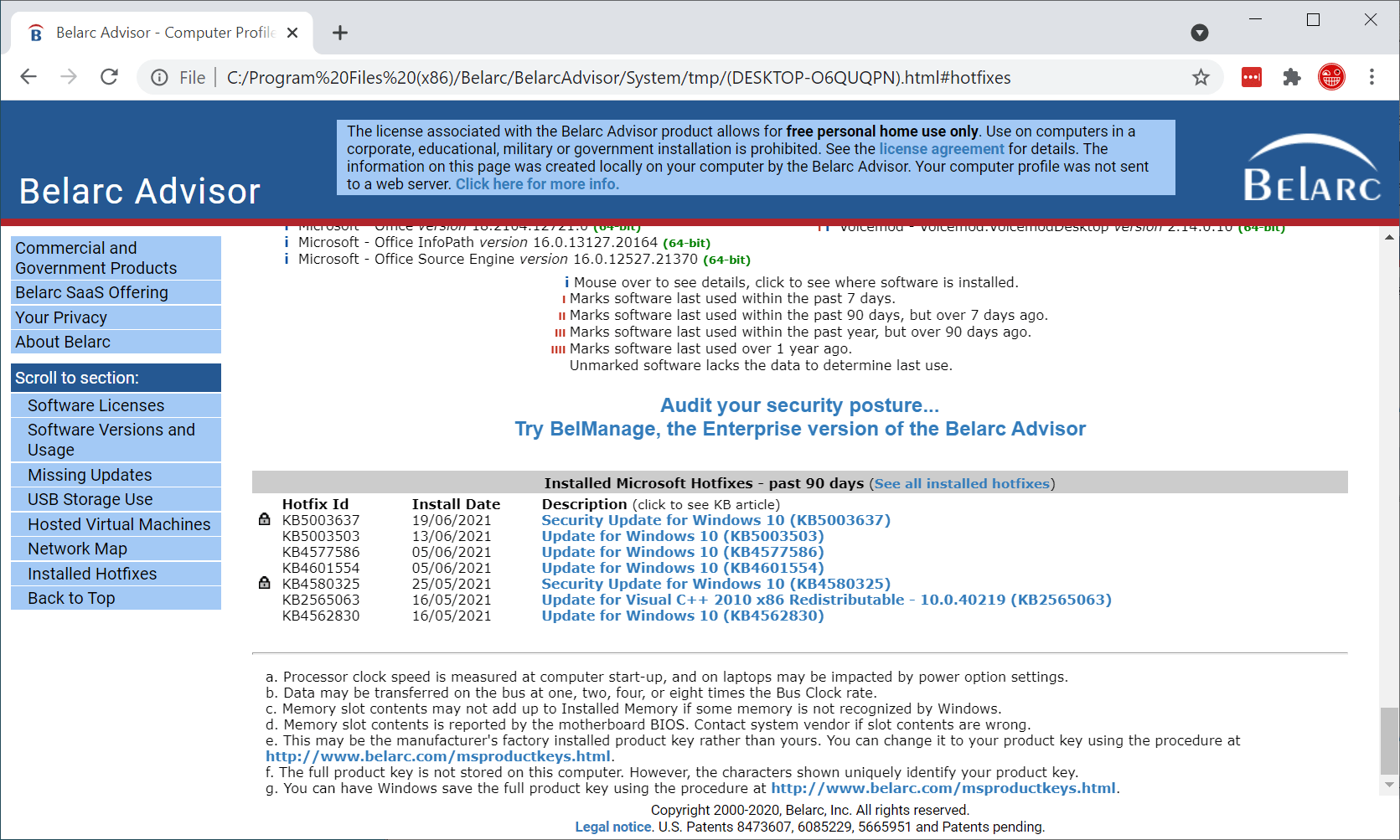1400x840 pixels.
Task: Open Security Update for Windows 10 (KB4580325)
Action: pyautogui.click(x=715, y=584)
